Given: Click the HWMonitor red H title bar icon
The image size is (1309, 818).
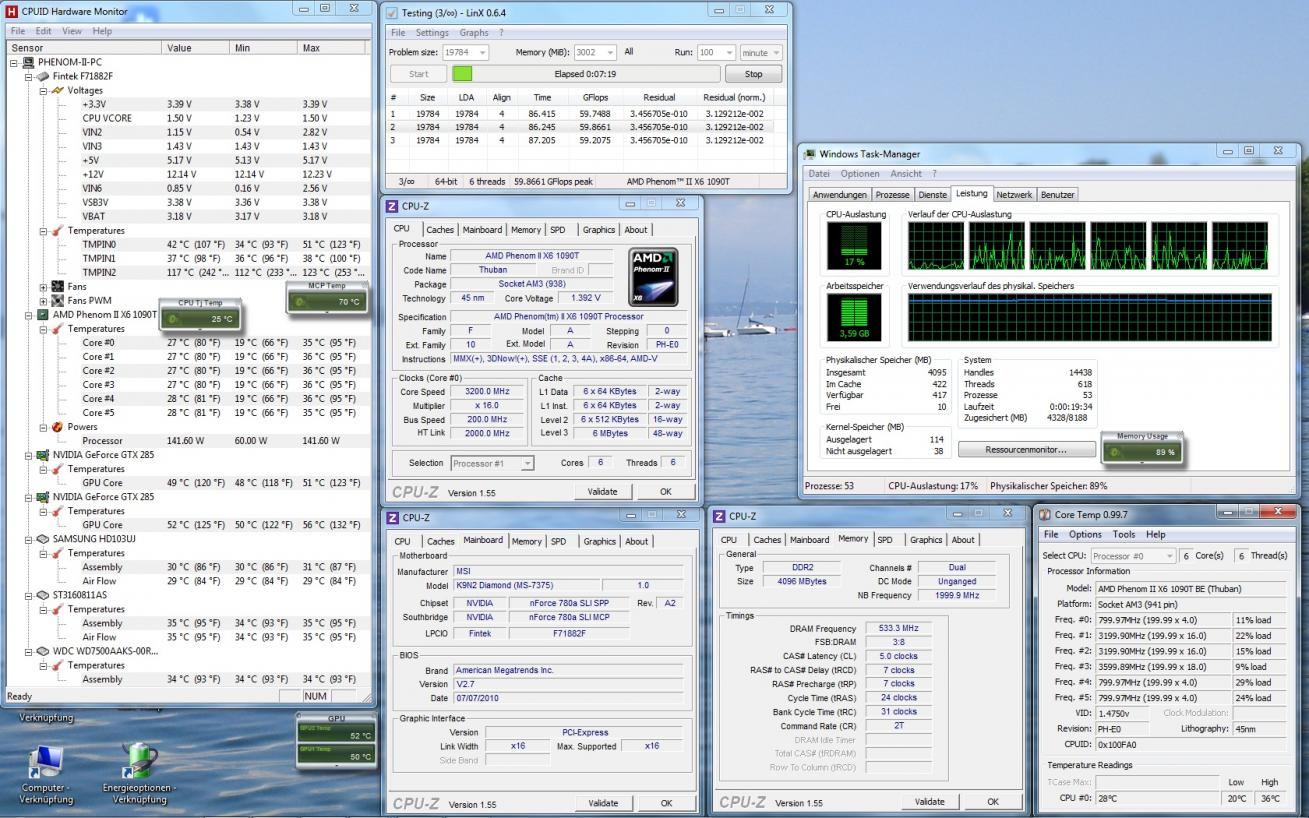Looking at the screenshot, I should point(12,10).
